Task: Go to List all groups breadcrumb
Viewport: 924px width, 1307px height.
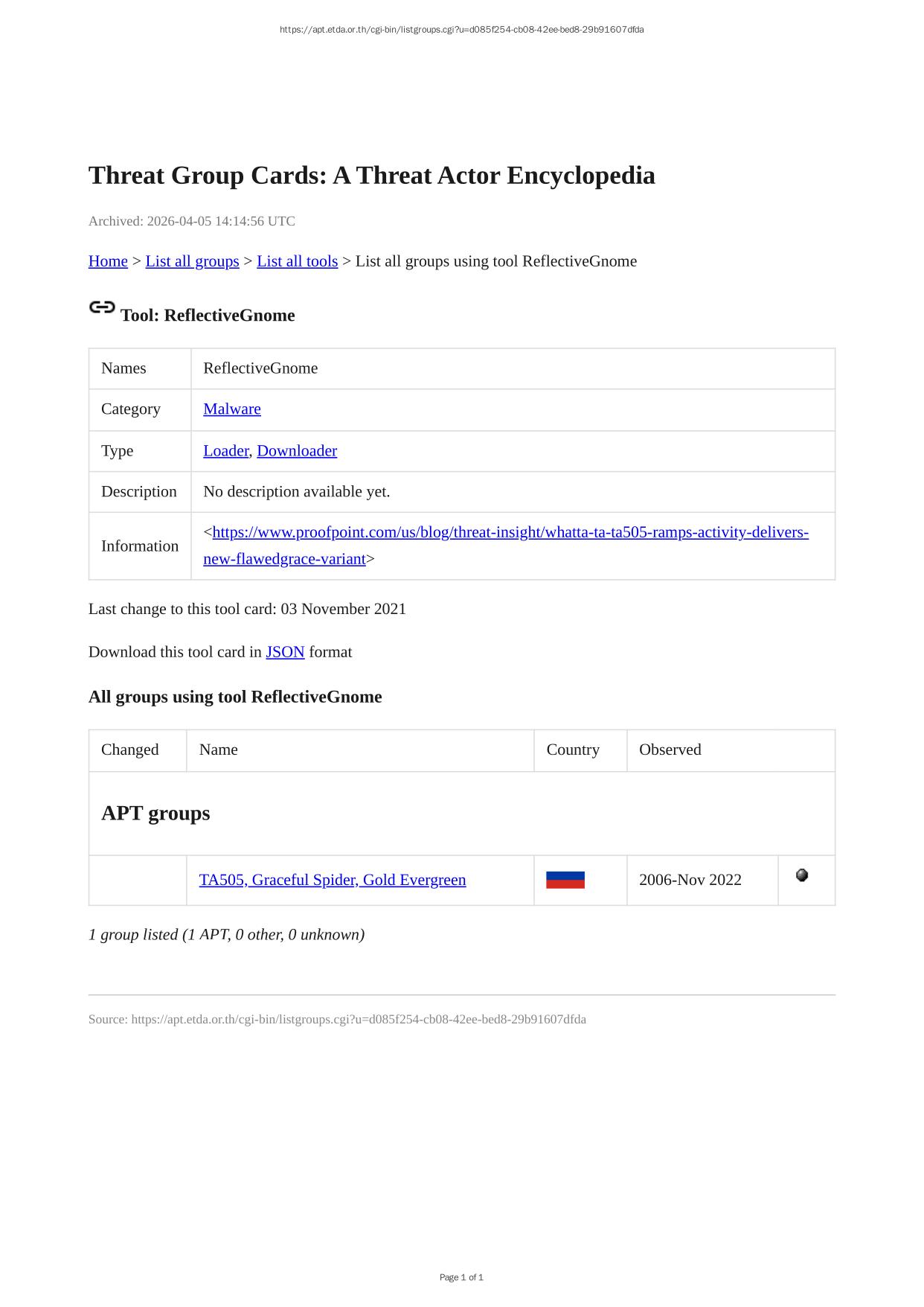Action: [x=192, y=261]
